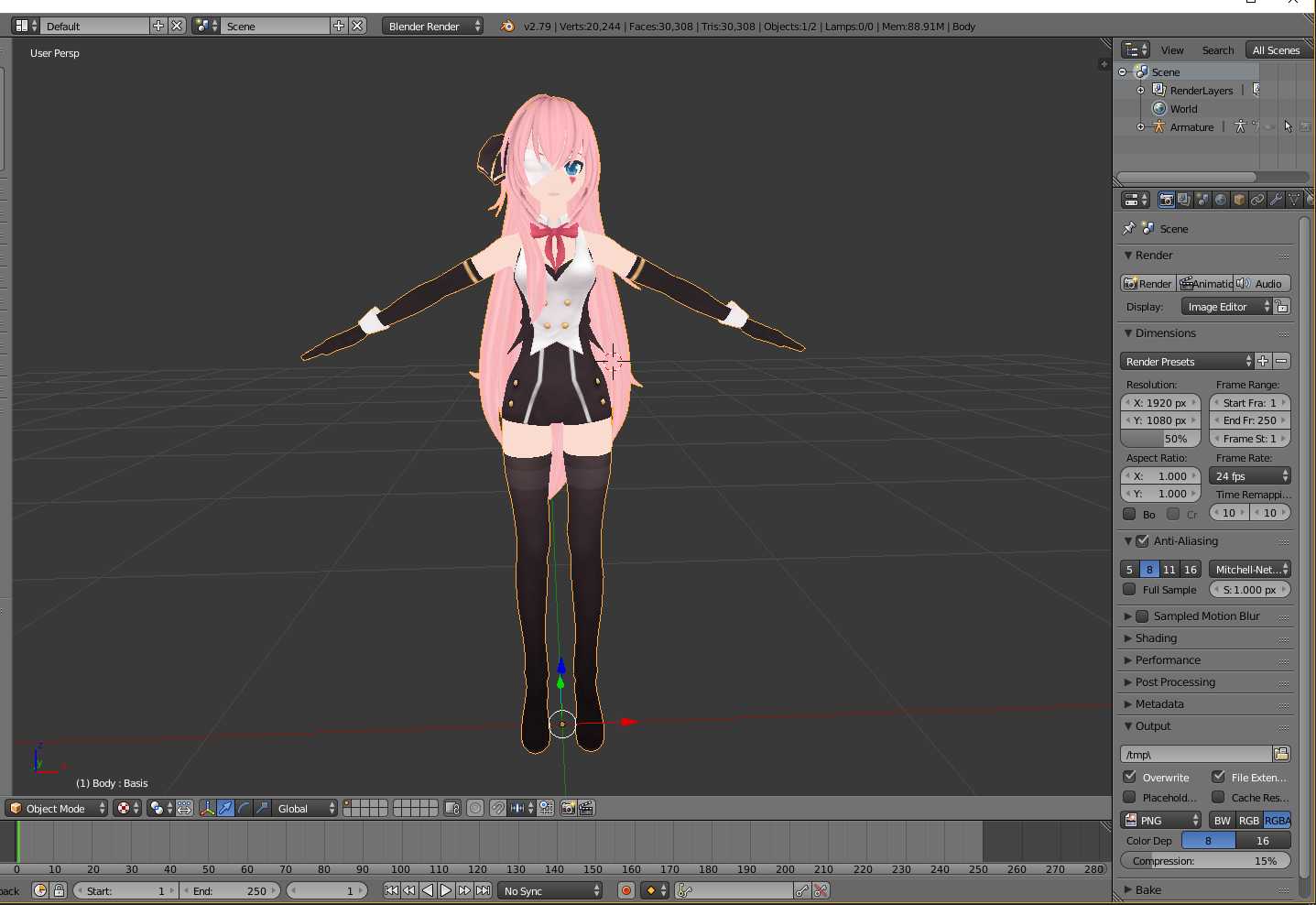The image size is (1316, 905).
Task: Open the outliner Search menu
Action: 1217,50
